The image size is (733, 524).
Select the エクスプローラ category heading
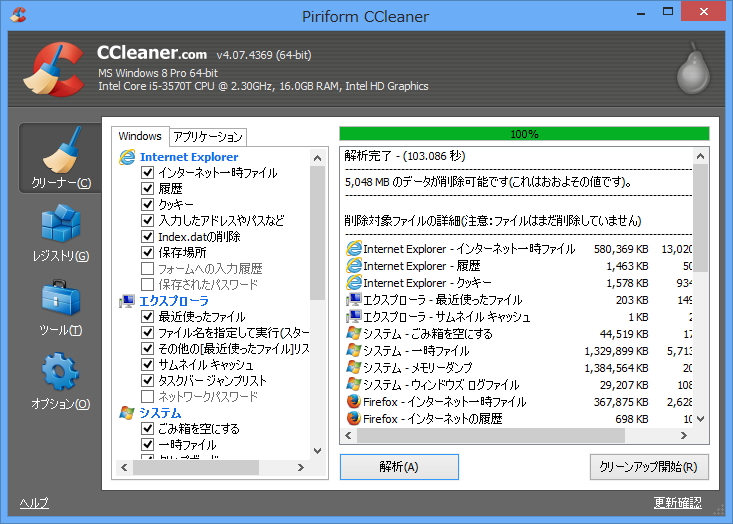coord(174,301)
